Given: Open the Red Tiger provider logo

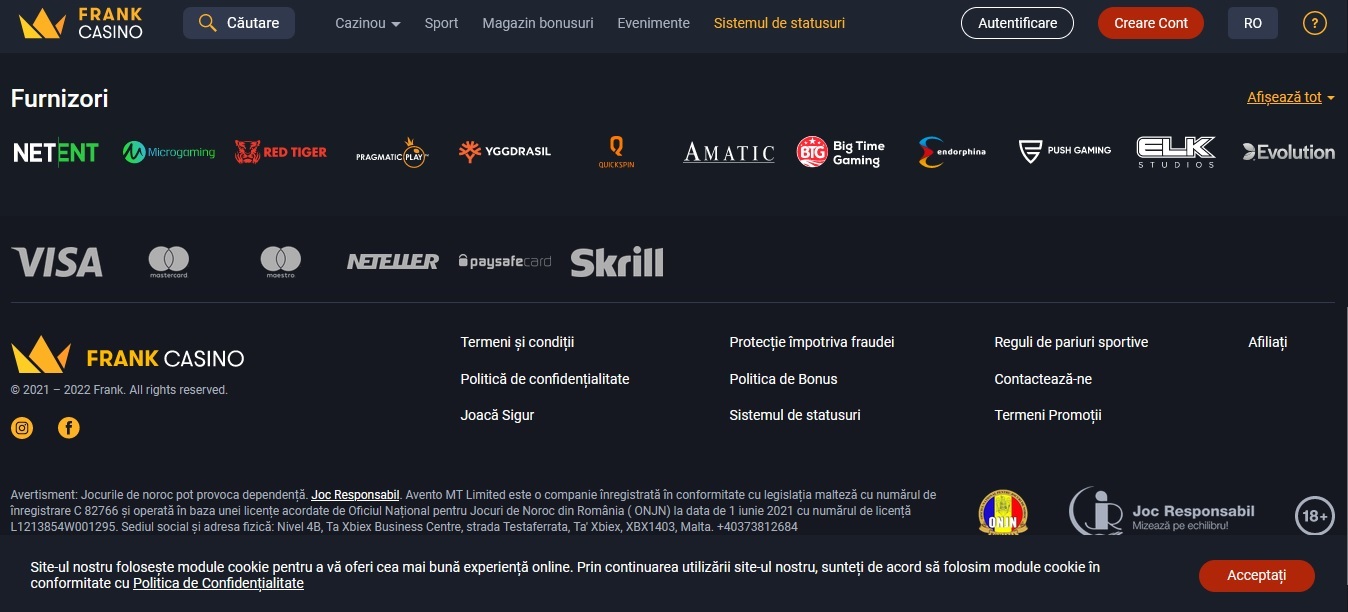Looking at the screenshot, I should point(281,152).
